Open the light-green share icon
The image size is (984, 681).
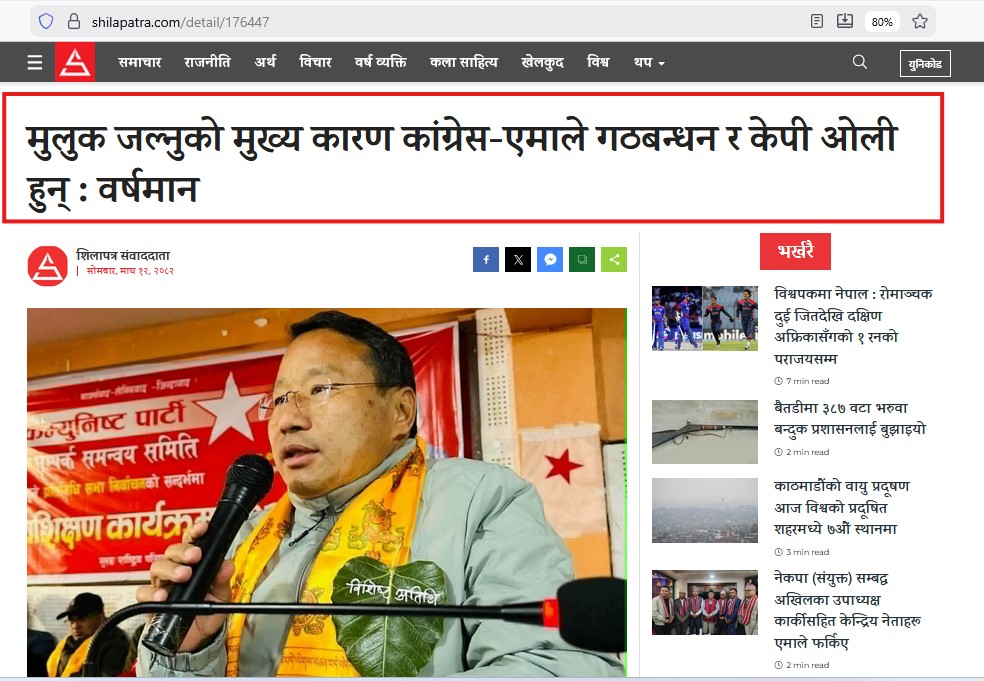pos(614,260)
